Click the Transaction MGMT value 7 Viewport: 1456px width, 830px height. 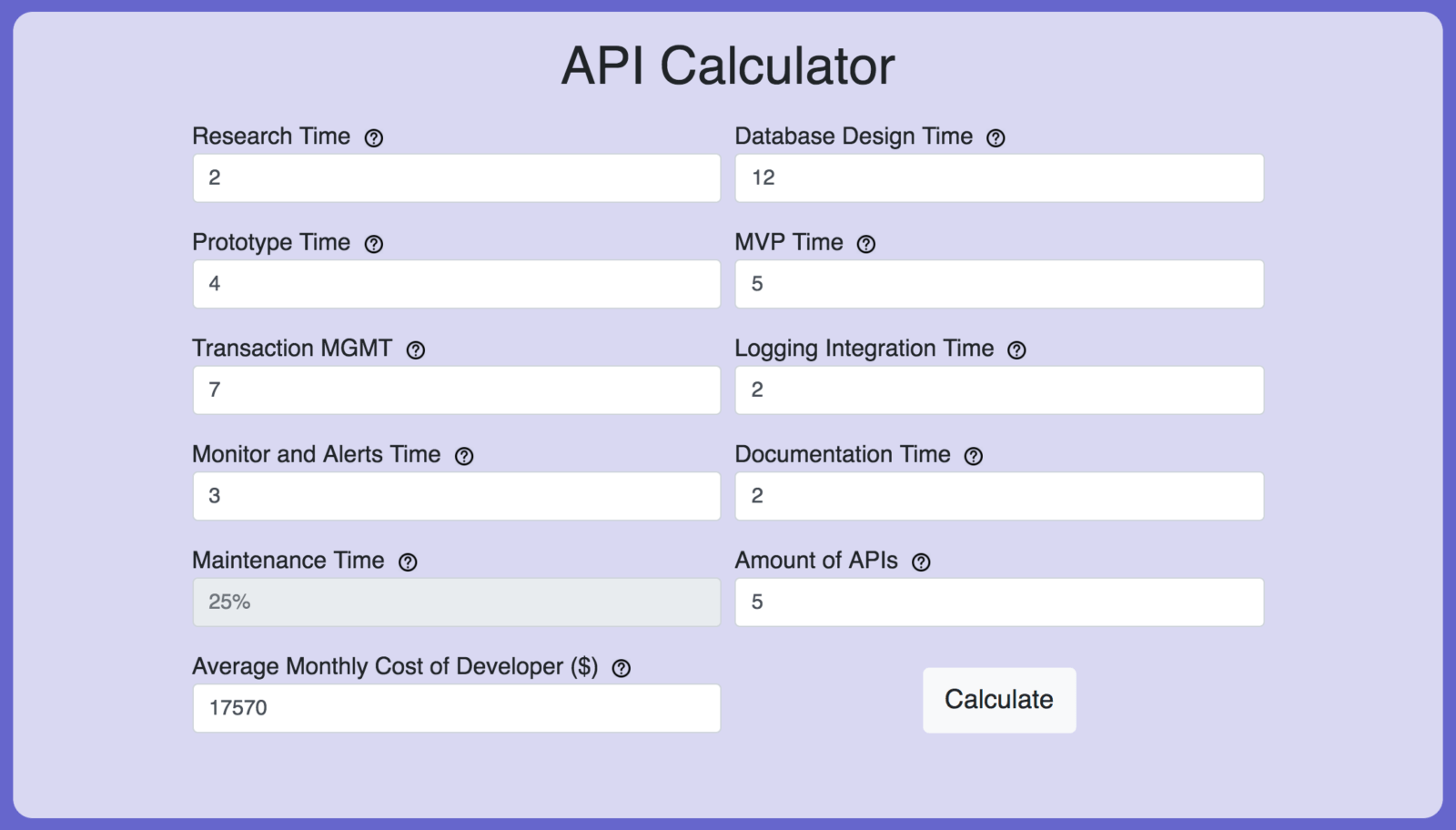coord(455,390)
